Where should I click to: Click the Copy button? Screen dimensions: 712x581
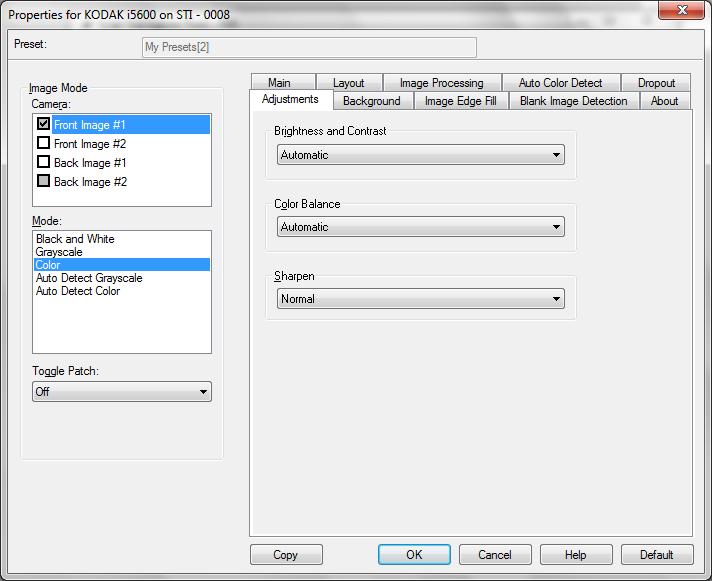tap(286, 555)
